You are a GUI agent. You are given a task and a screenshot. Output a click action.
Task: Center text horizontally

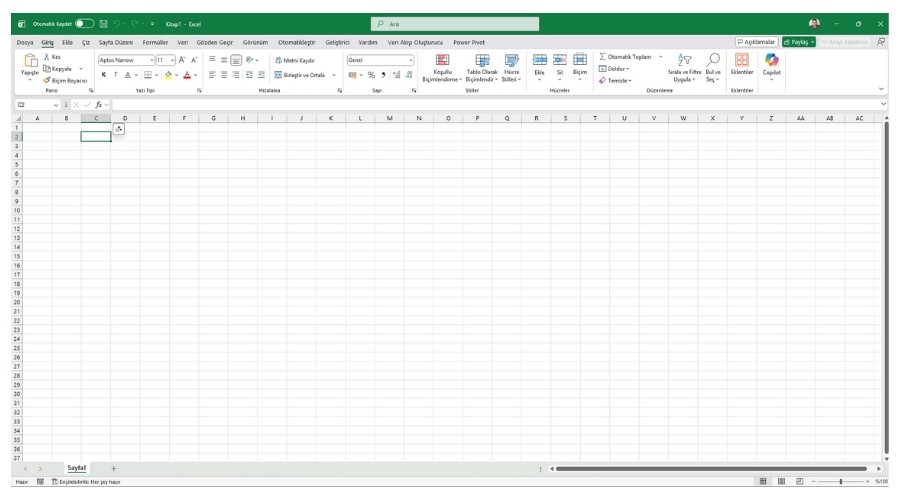224,75
